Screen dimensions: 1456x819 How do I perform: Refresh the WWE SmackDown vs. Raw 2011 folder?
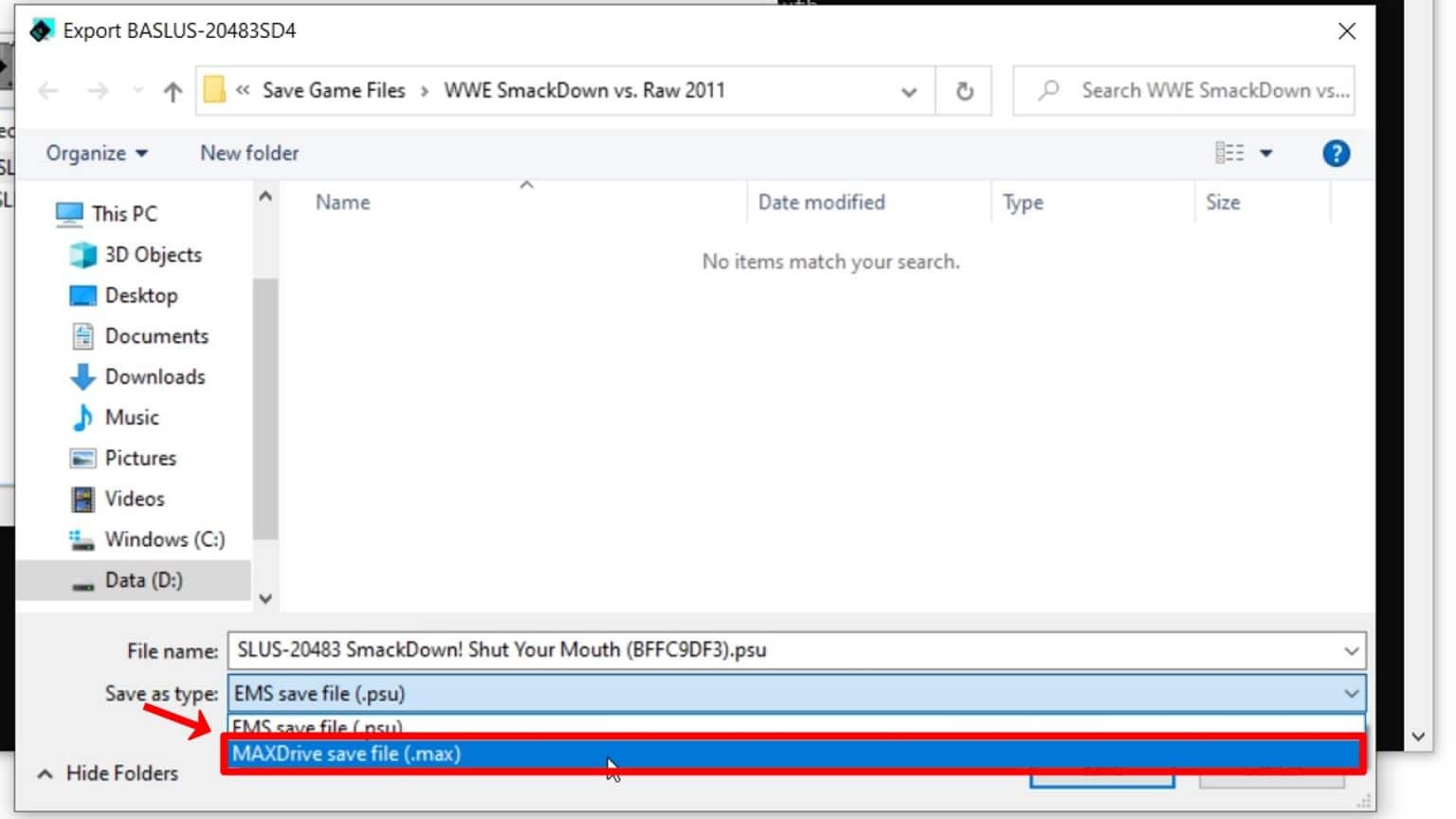point(964,91)
